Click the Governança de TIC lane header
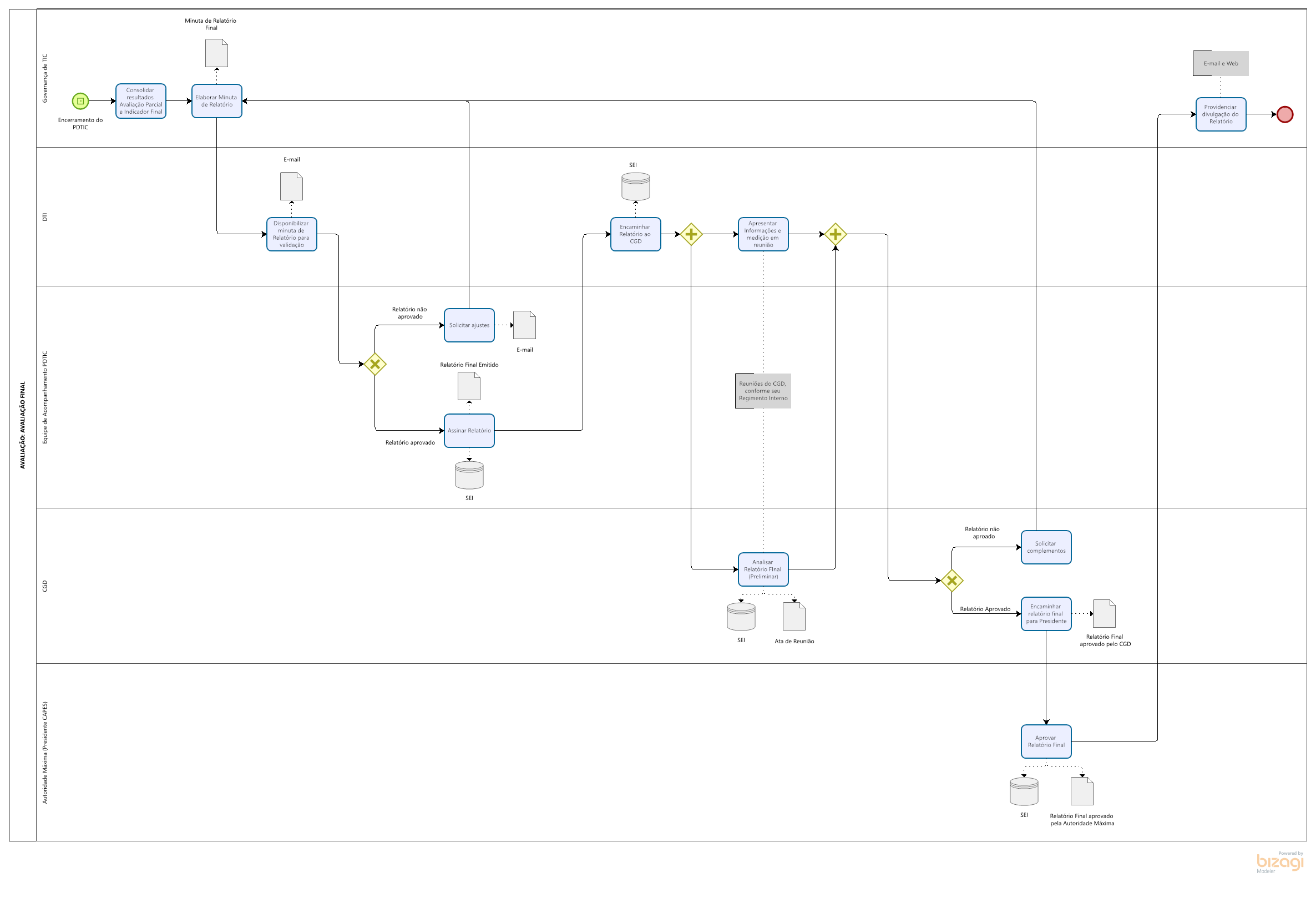1316x913 pixels. (x=45, y=78)
